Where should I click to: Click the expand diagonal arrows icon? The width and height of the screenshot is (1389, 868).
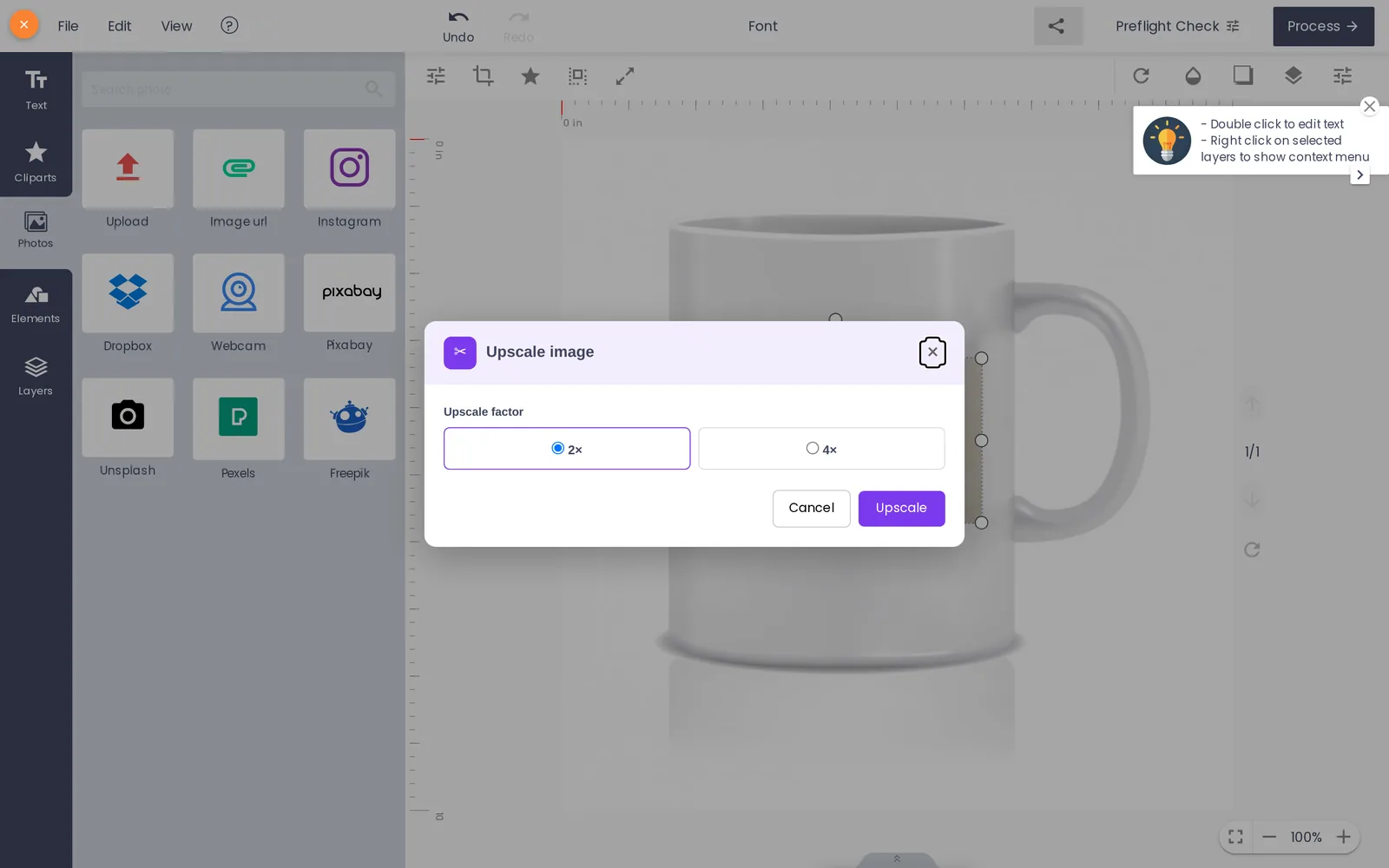tap(625, 76)
